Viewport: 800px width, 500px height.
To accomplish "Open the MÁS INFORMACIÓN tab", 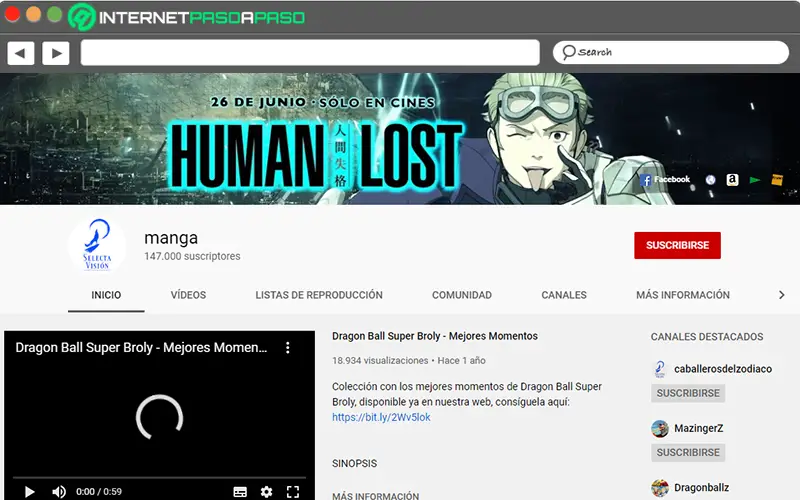I will coord(683,295).
